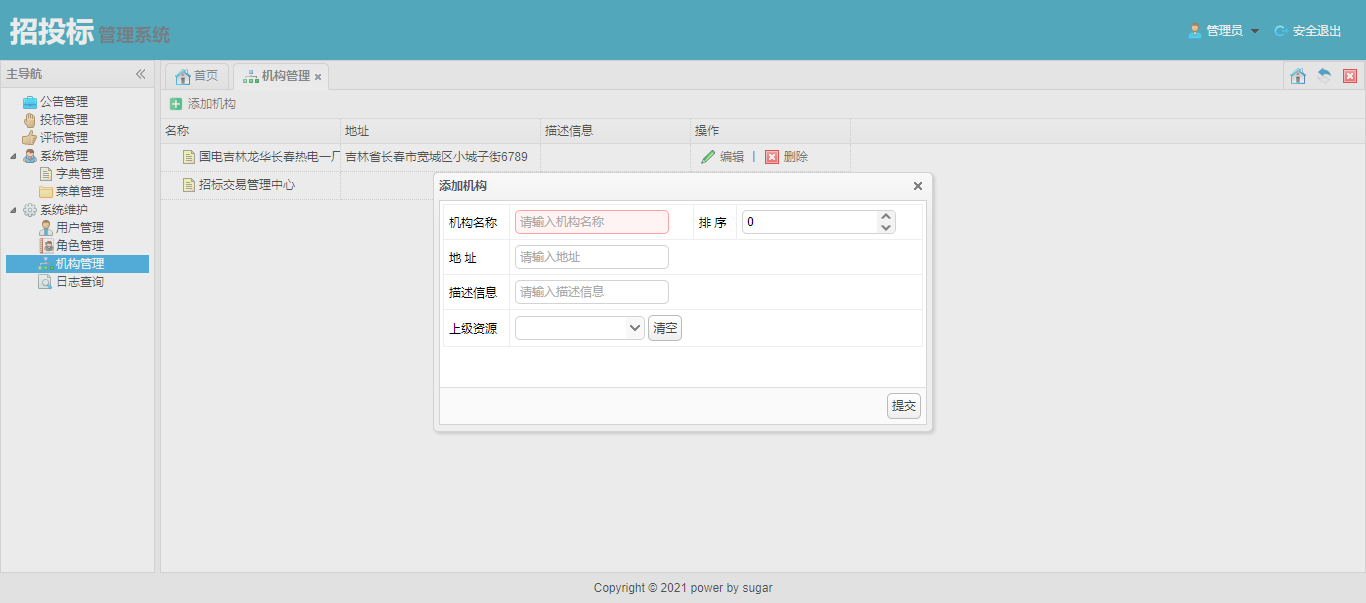Viewport: 1366px width, 603px height.
Task: Click the 地址 column header
Action: 441,131
